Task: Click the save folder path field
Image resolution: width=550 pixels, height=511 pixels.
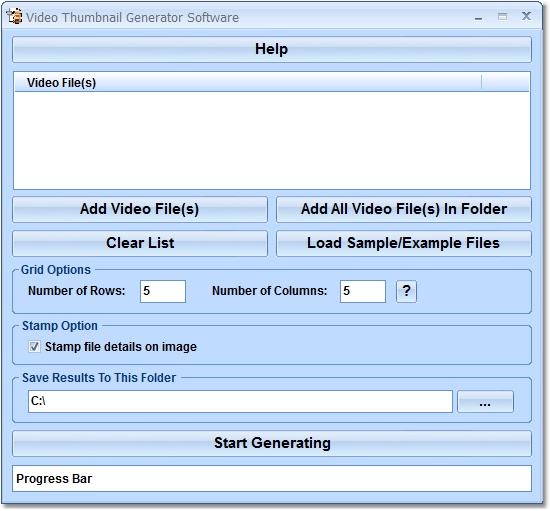Action: 240,401
